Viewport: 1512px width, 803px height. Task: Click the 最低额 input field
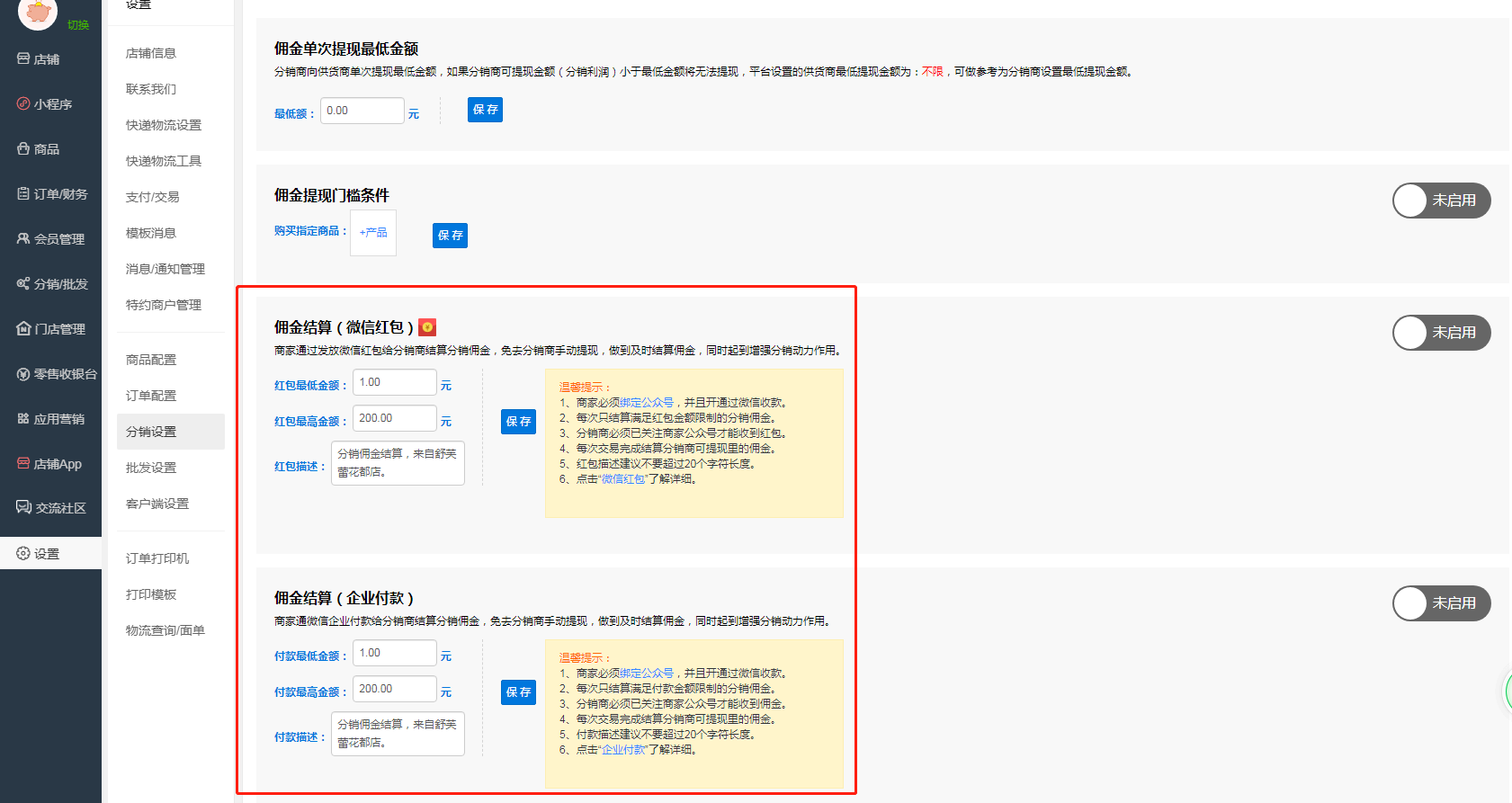pos(362,111)
